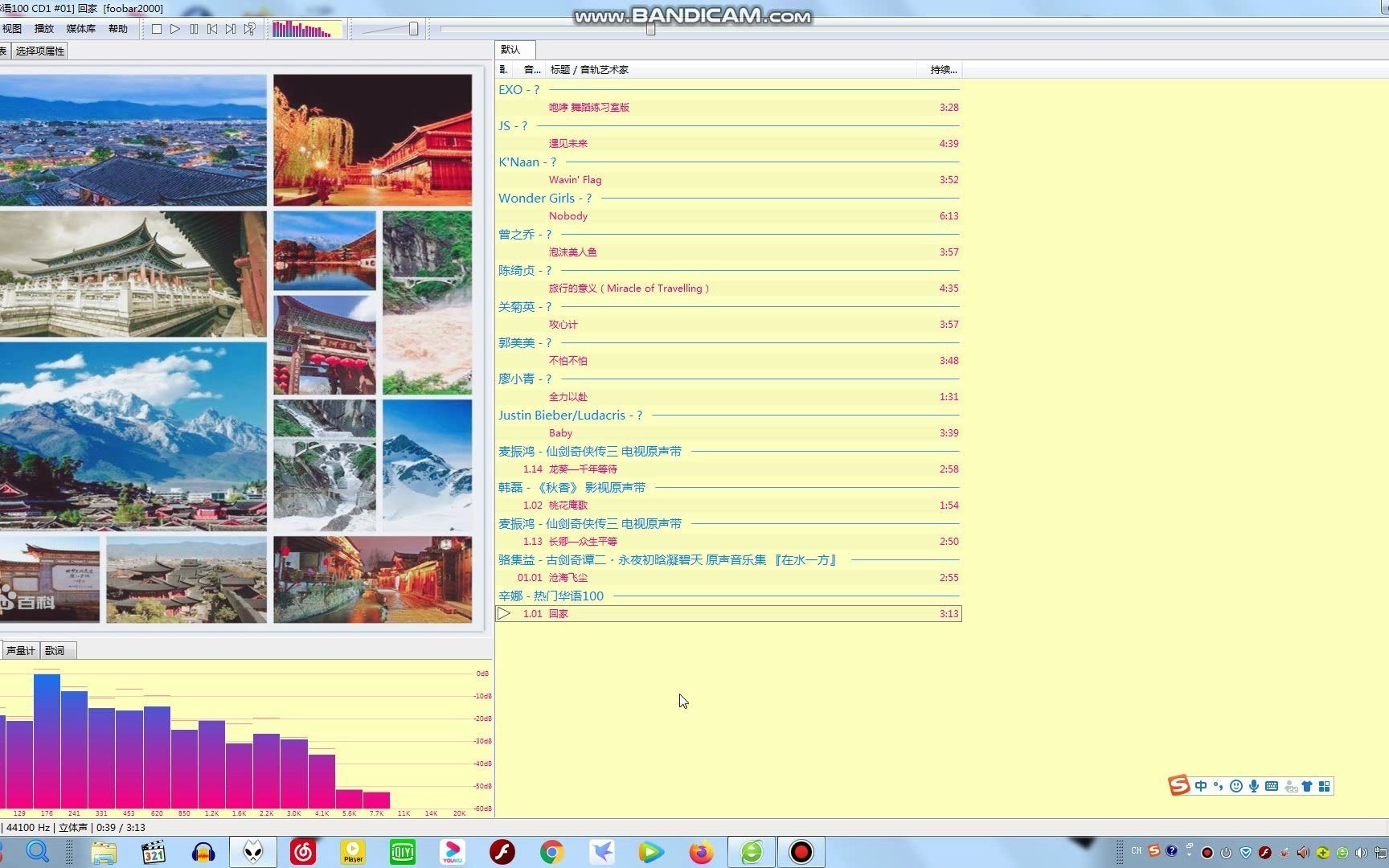Select the track Baby

coord(728,433)
